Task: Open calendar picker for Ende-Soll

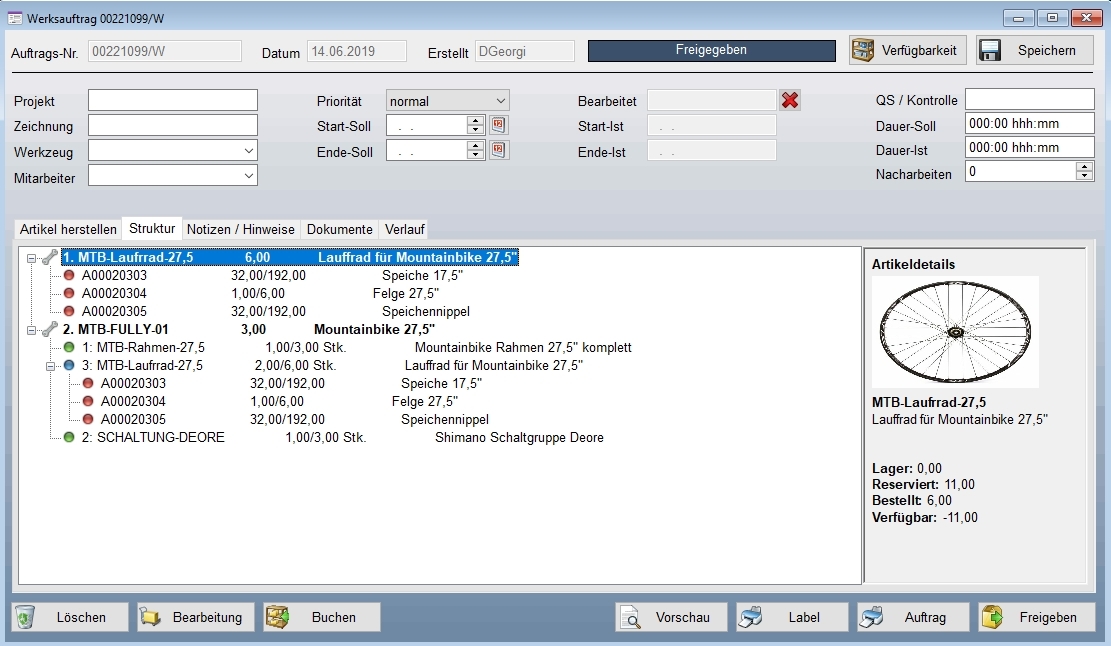Action: (498, 150)
